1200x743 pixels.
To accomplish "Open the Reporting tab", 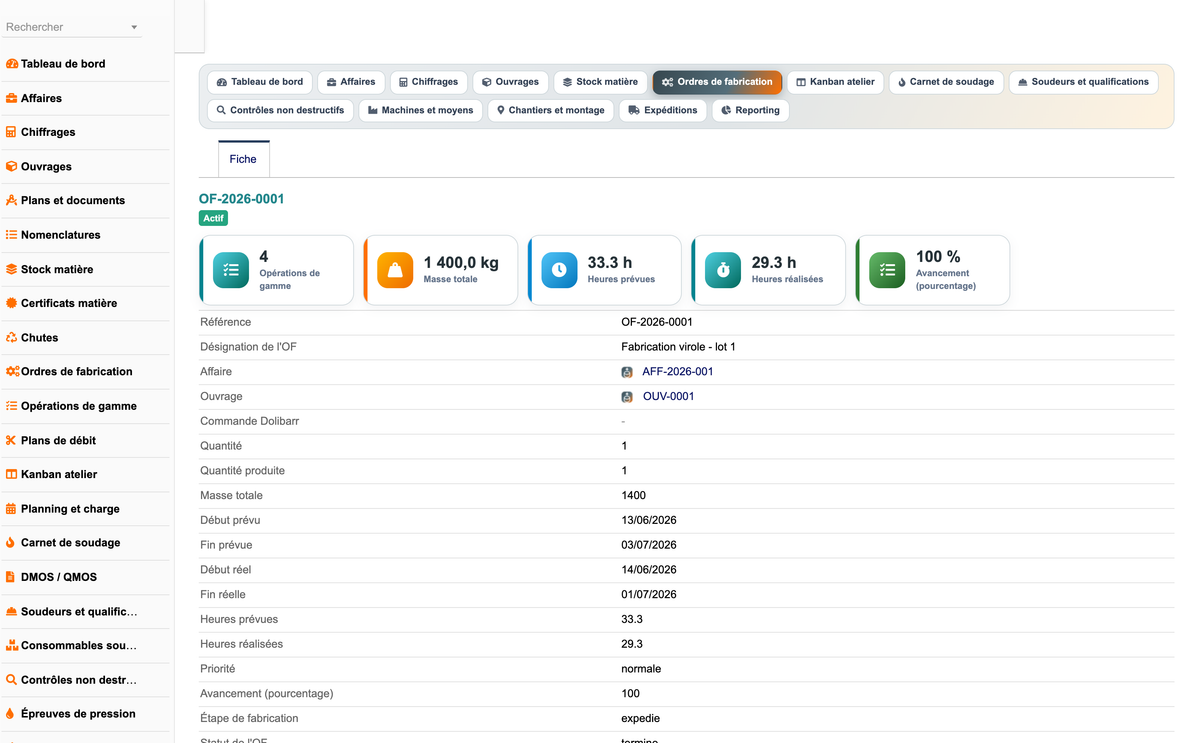I will 751,110.
